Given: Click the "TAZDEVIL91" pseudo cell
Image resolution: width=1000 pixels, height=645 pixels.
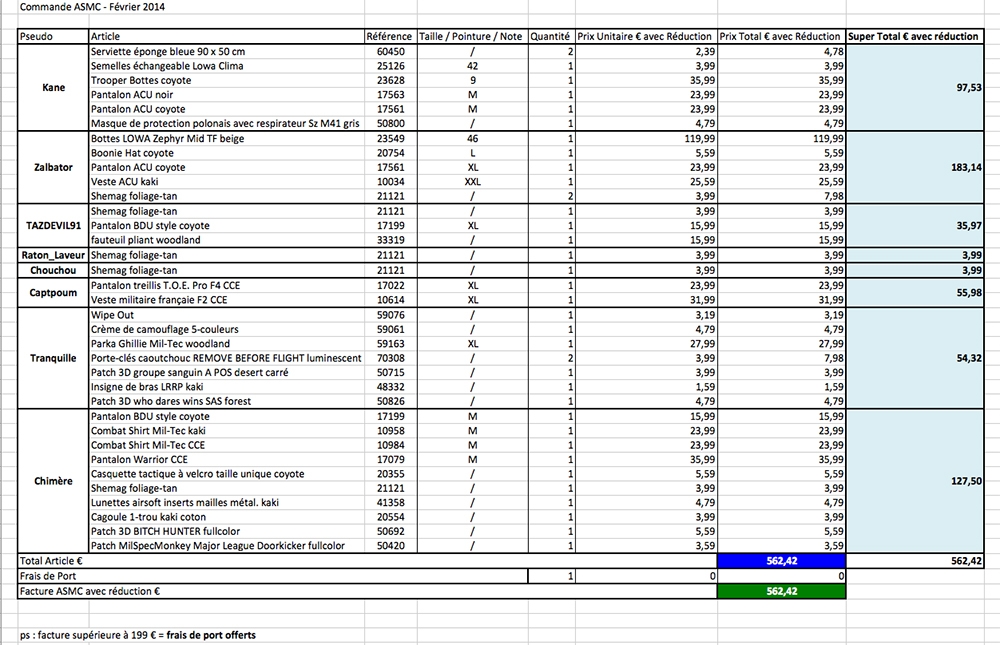Looking at the screenshot, I should [x=53, y=226].
